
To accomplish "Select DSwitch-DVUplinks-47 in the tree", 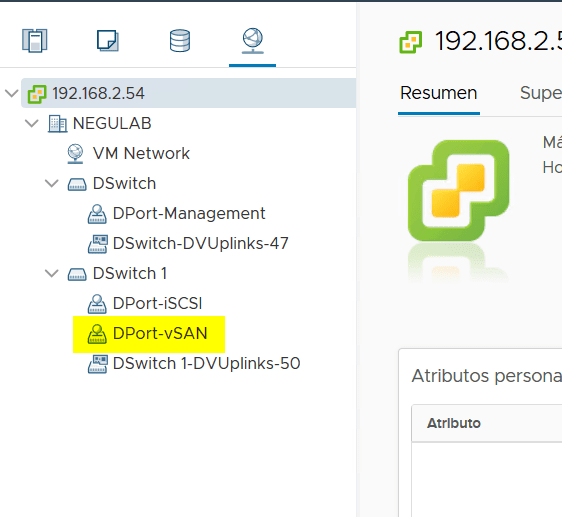I will coord(200,243).
